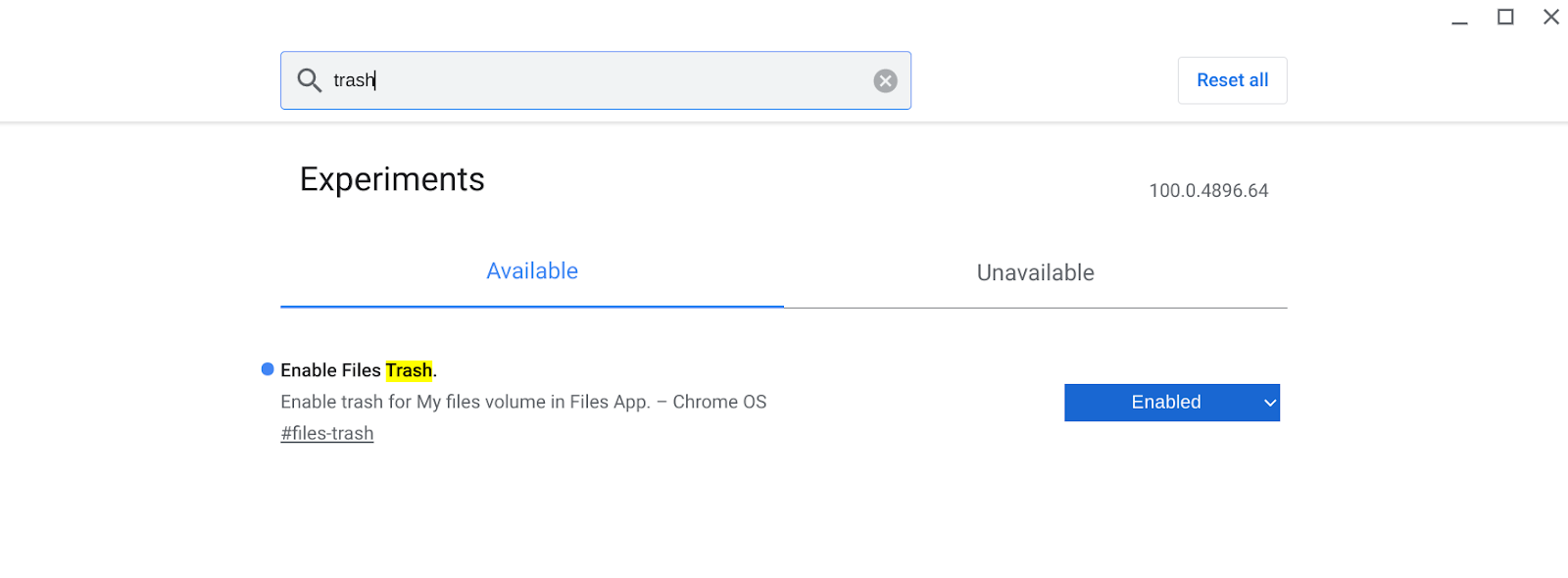Click the chevron arrow on Enabled dropdown
The height and width of the screenshot is (578, 1568).
pos(1270,403)
